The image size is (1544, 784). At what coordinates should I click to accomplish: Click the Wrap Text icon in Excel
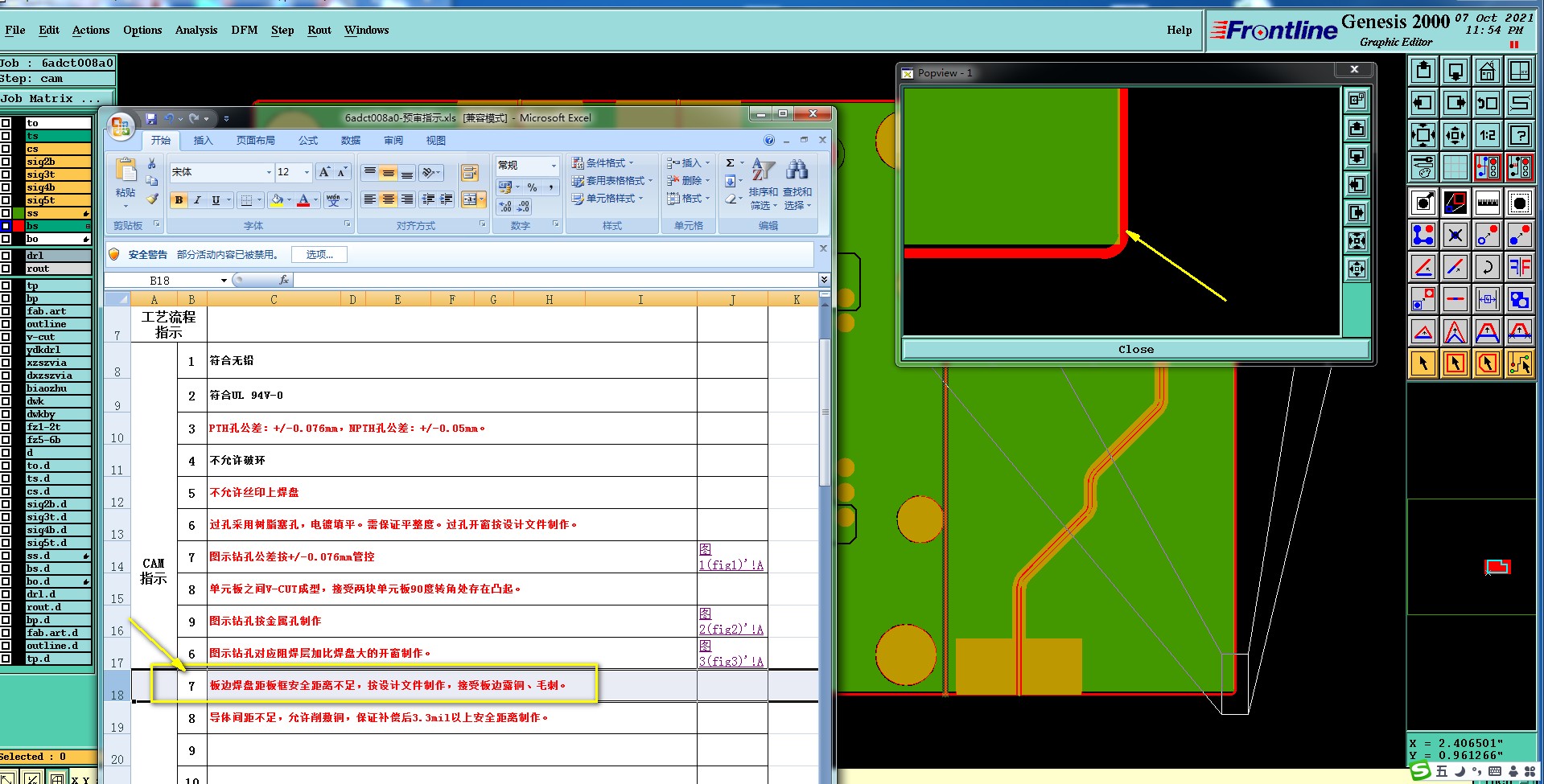coord(470,173)
